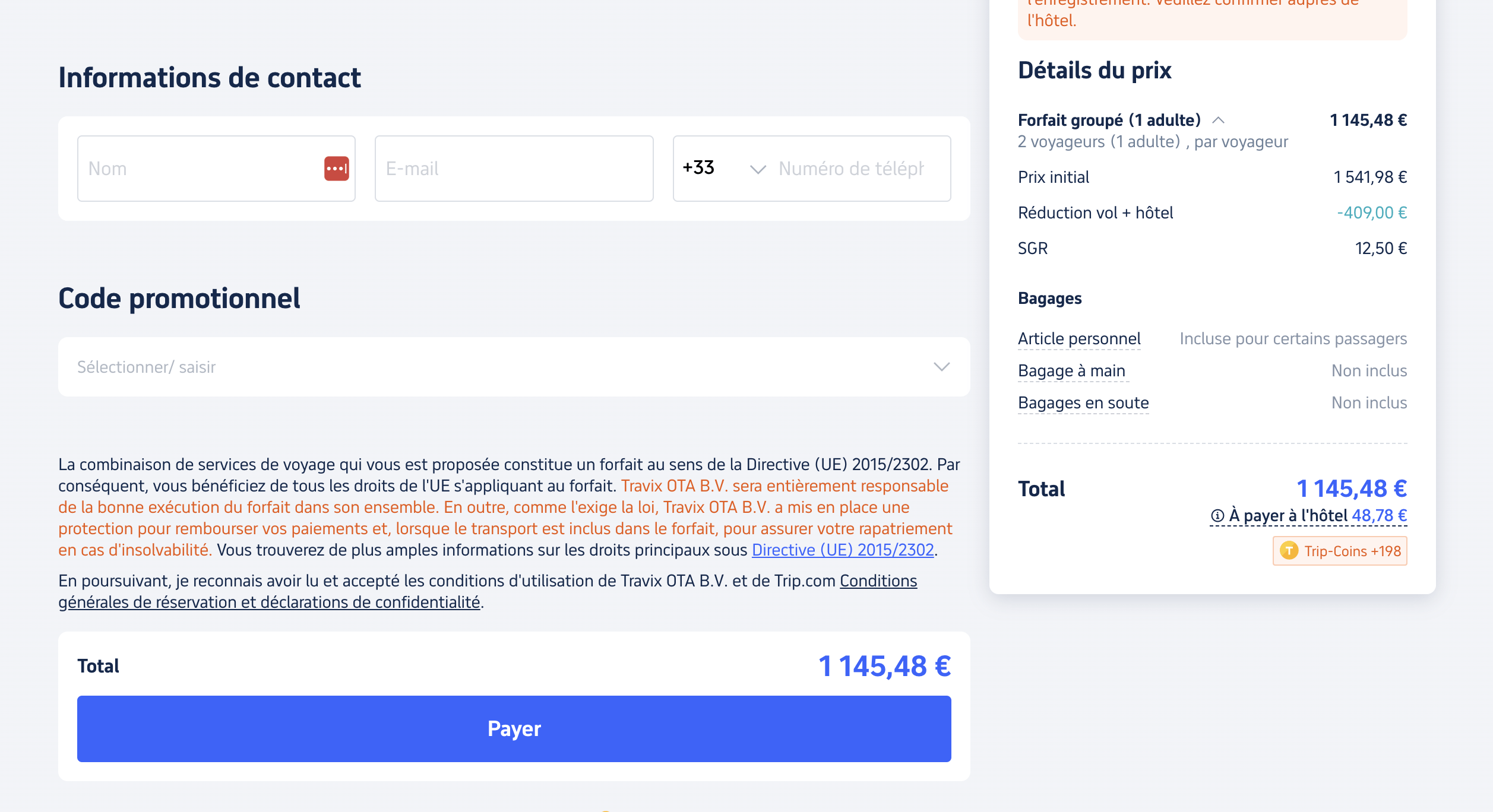Click the 48,78 € hotel payment amount
Screen dimensions: 1493x812
click(x=1379, y=516)
